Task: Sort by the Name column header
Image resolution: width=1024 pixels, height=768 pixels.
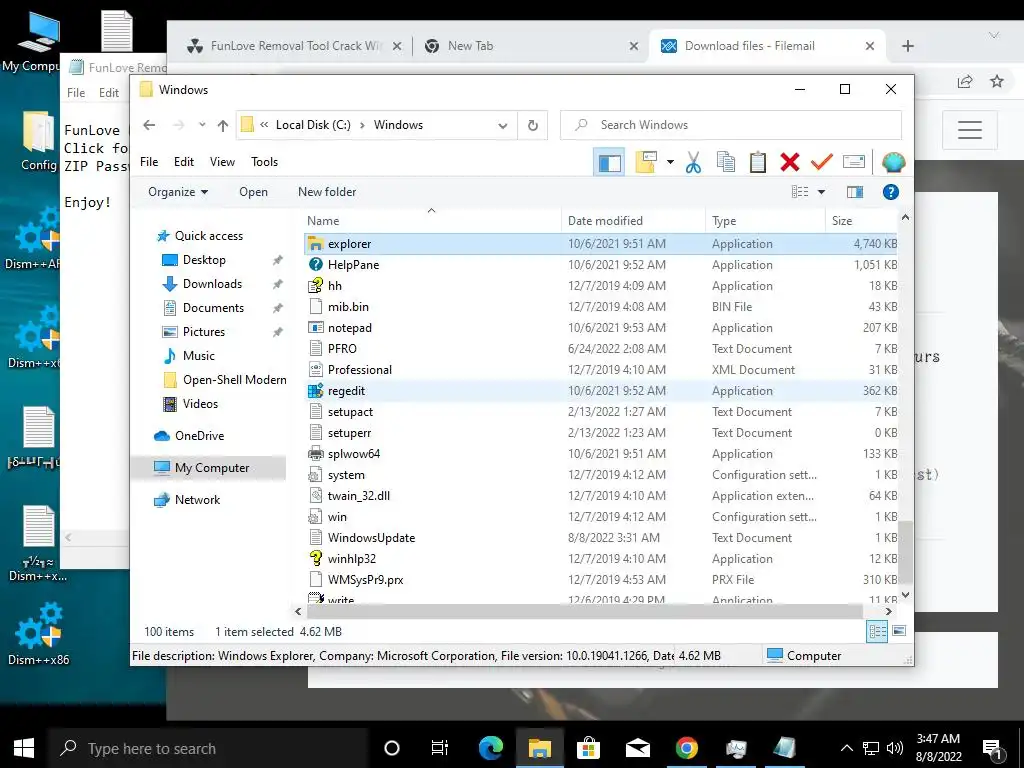Action: (x=432, y=221)
